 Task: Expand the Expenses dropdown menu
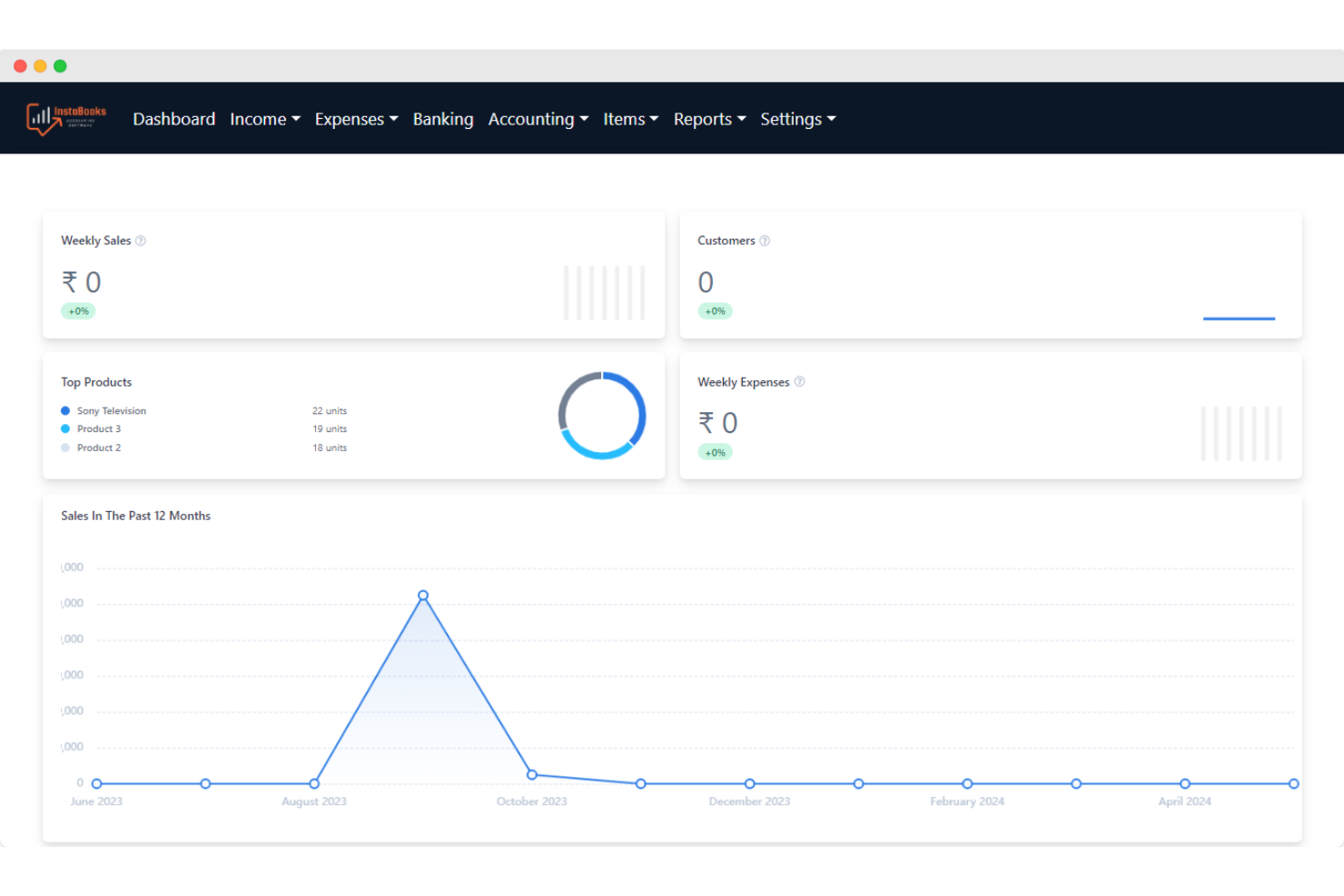[x=356, y=119]
